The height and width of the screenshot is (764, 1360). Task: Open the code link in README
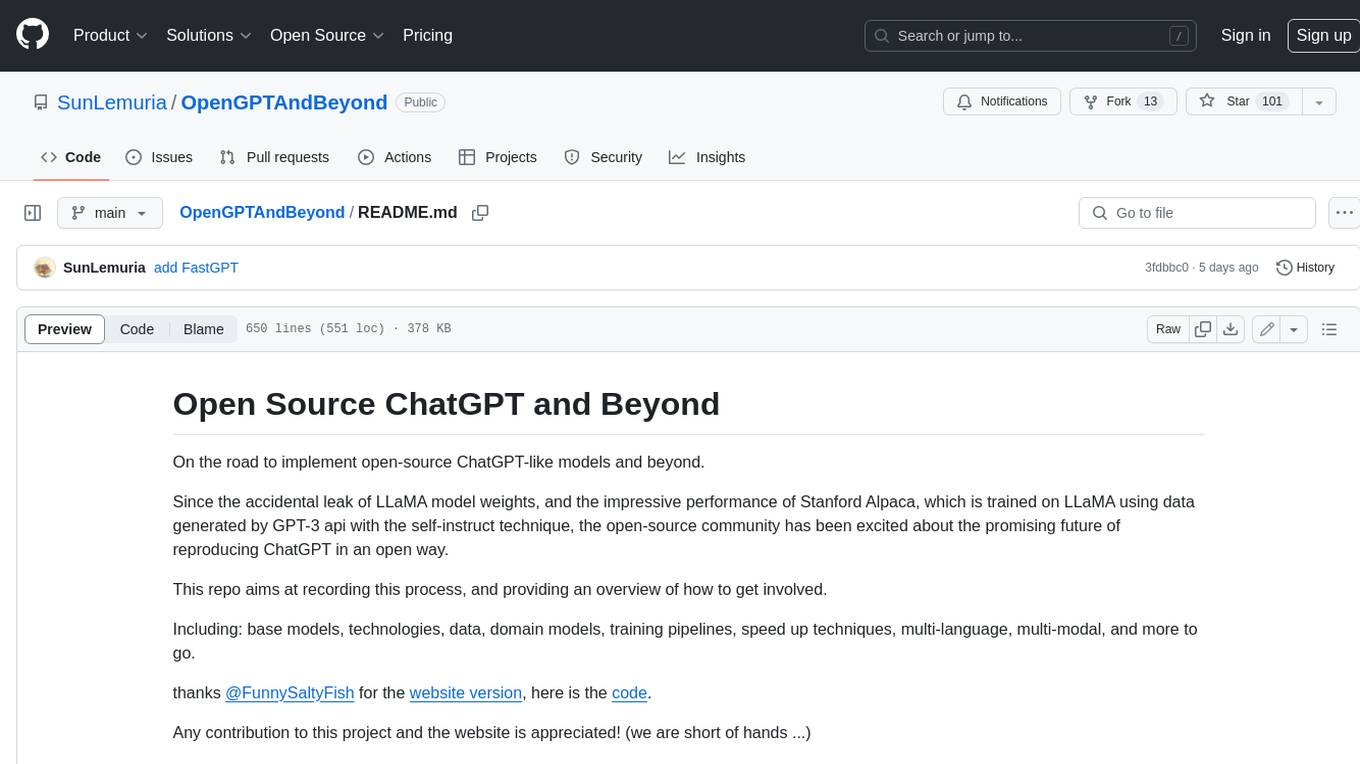pos(630,693)
